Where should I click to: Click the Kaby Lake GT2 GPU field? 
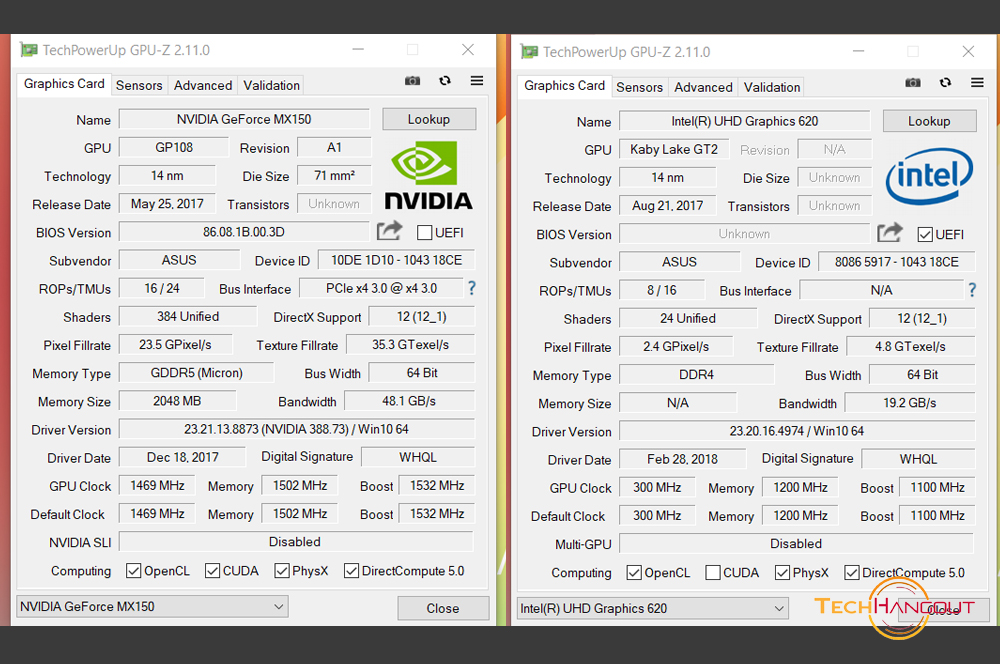pyautogui.click(x=675, y=149)
